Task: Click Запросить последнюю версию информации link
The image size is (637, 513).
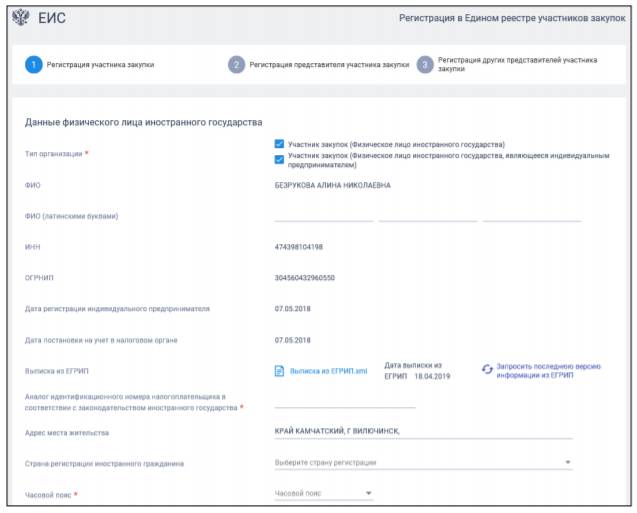Action: (x=548, y=370)
